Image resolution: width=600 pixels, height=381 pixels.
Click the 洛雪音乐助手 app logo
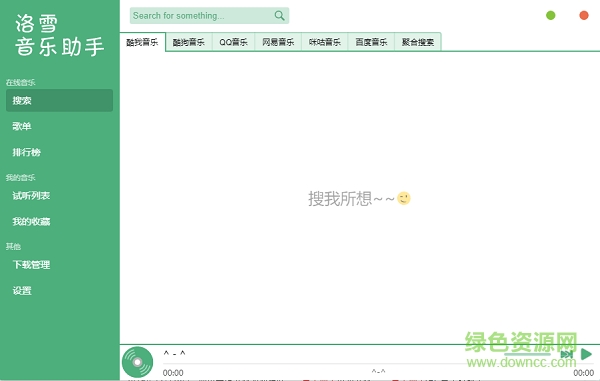(59, 36)
